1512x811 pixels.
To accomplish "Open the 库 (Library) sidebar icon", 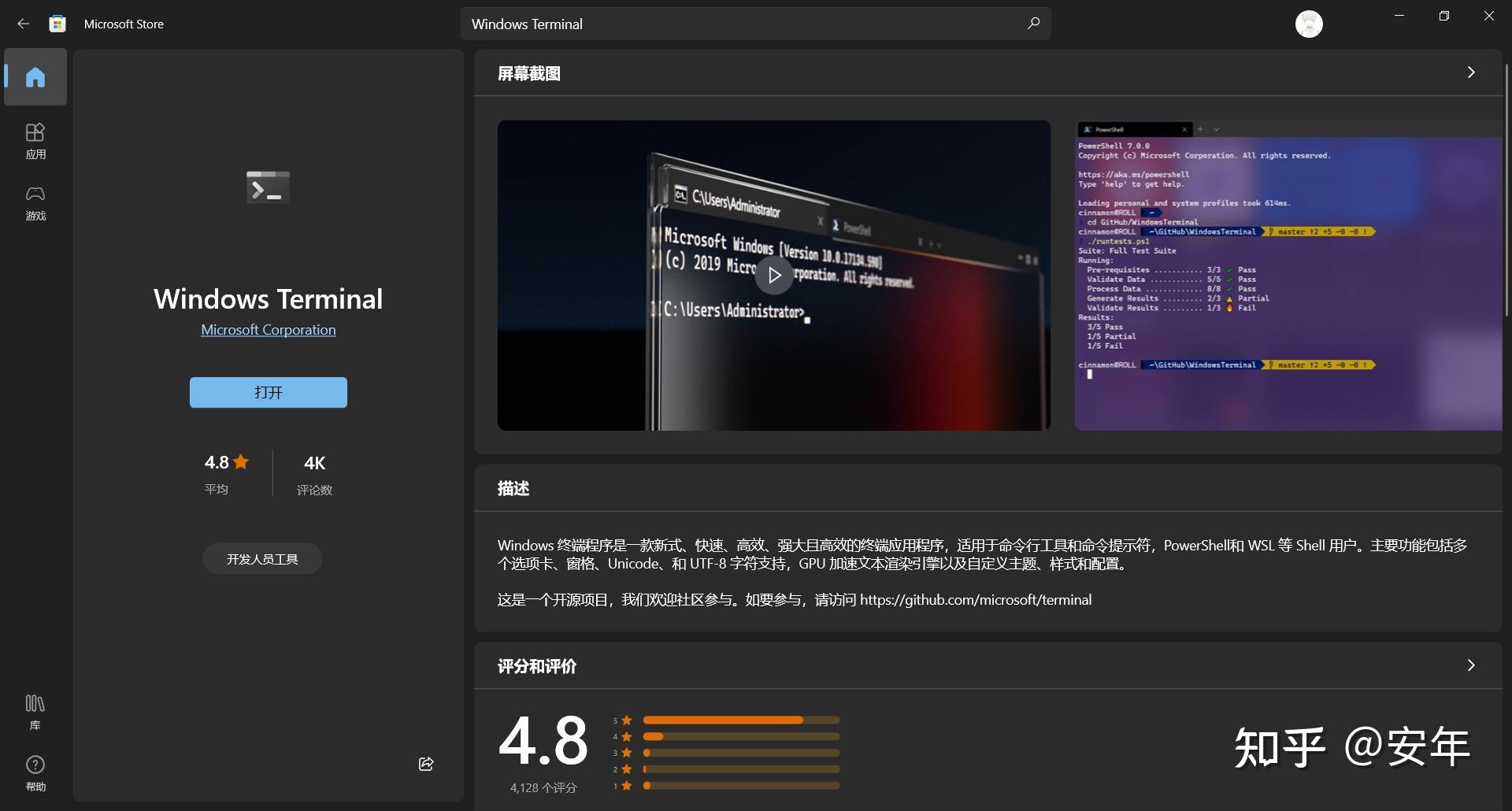I will click(35, 710).
